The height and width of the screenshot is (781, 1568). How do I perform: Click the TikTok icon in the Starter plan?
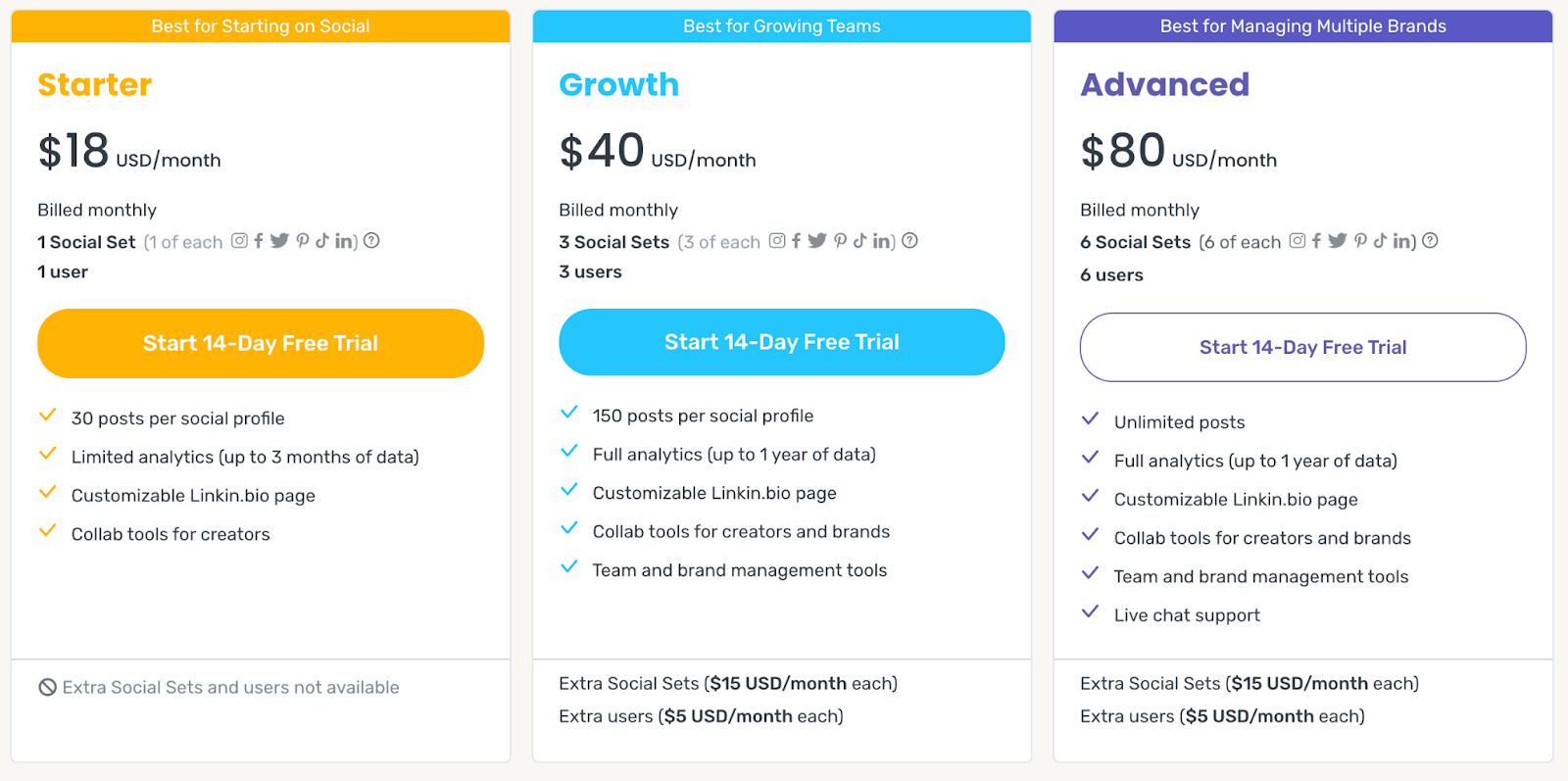pos(321,240)
